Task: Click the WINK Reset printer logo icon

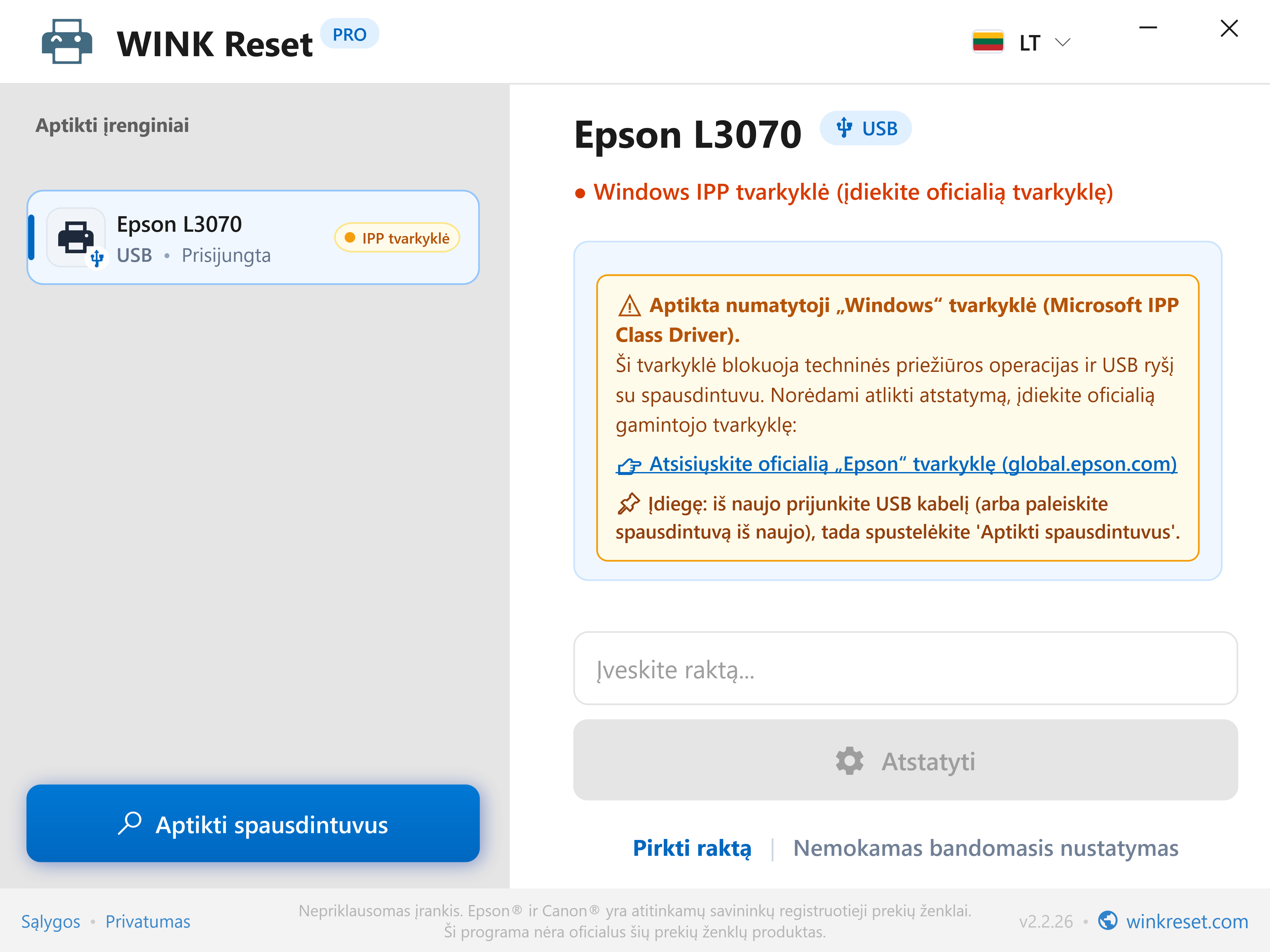Action: point(66,41)
